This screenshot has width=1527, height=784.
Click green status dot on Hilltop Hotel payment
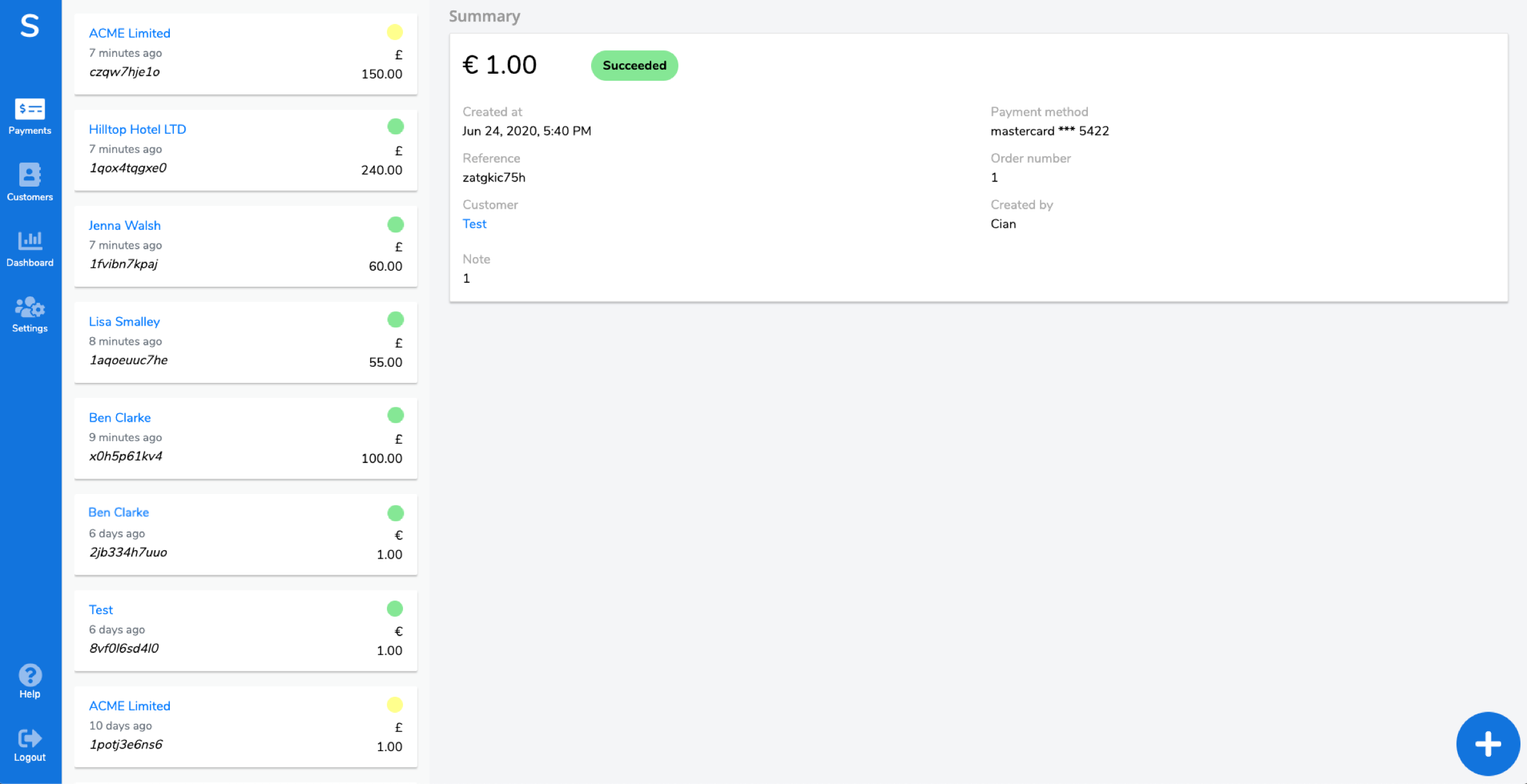(x=395, y=127)
